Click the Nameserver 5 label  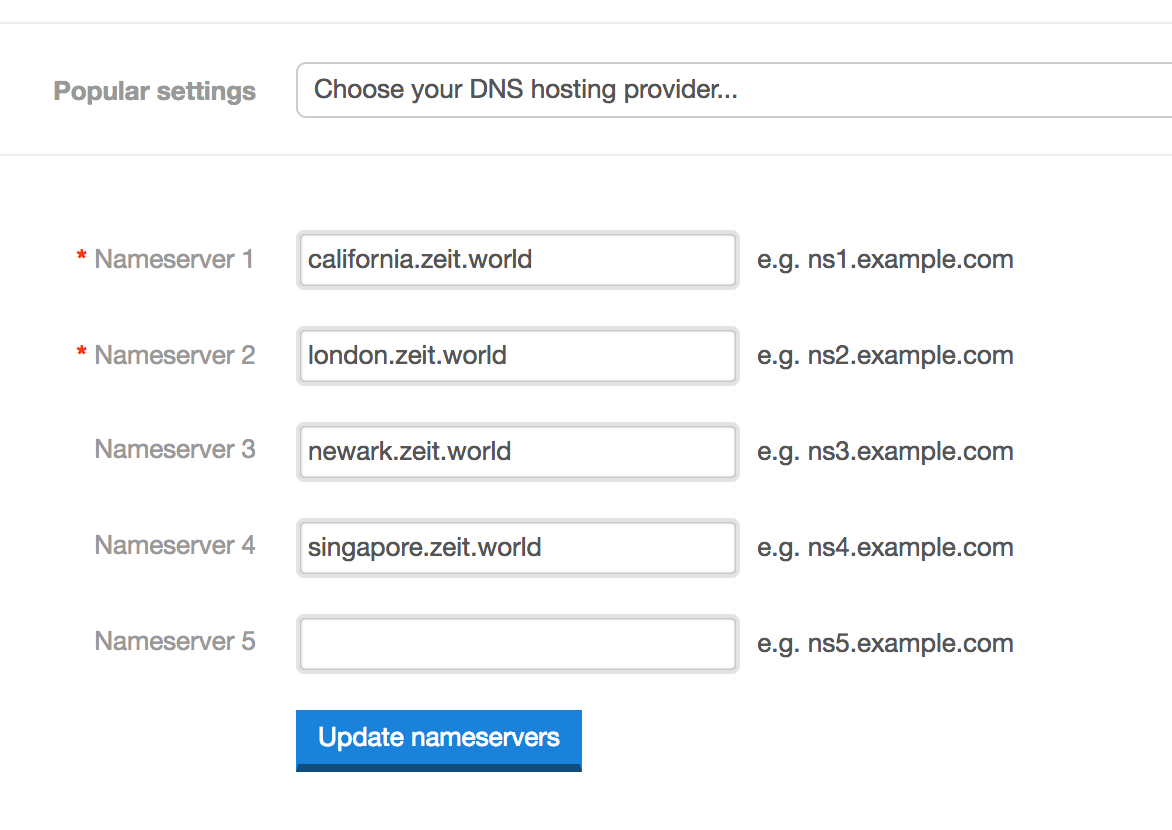pyautogui.click(x=174, y=641)
